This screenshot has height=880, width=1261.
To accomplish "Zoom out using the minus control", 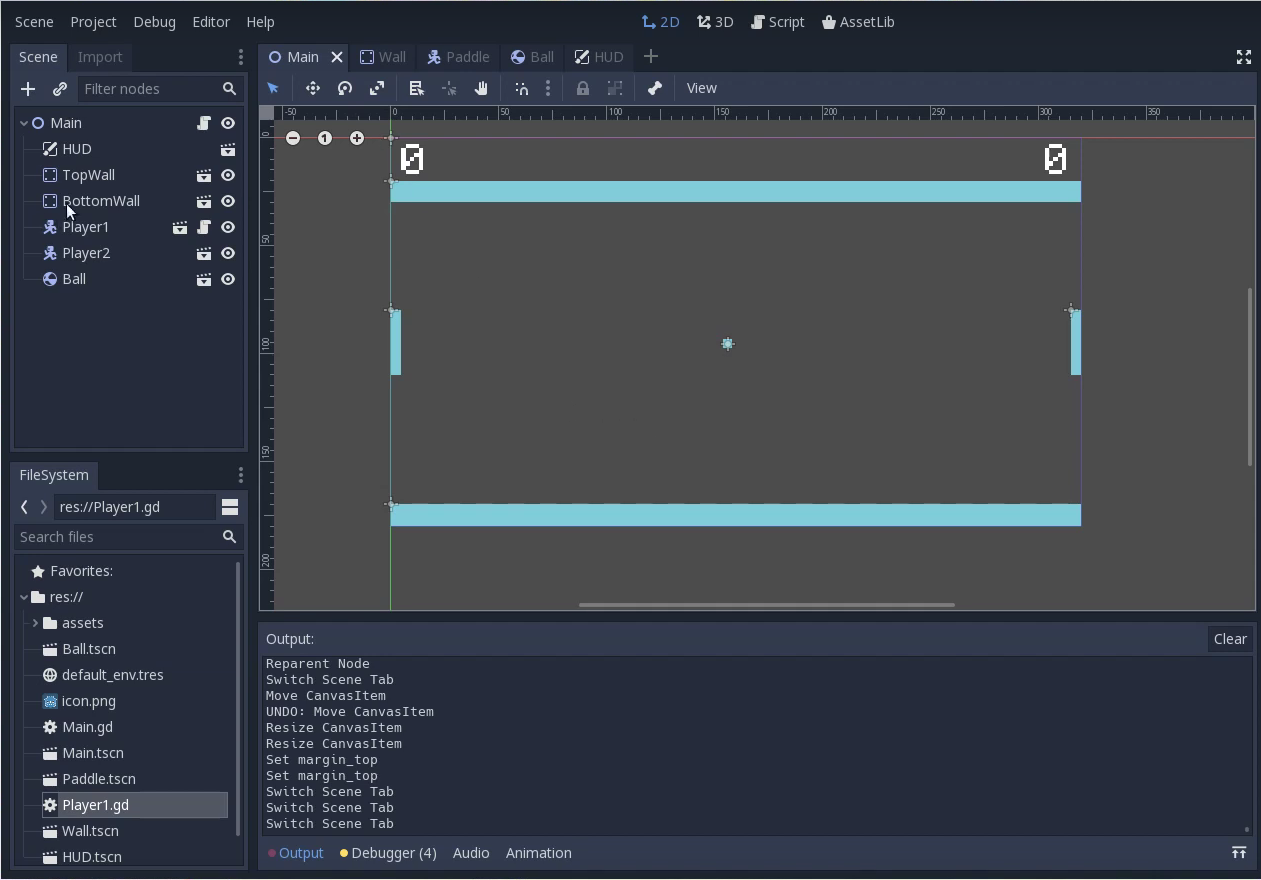I will 293,138.
